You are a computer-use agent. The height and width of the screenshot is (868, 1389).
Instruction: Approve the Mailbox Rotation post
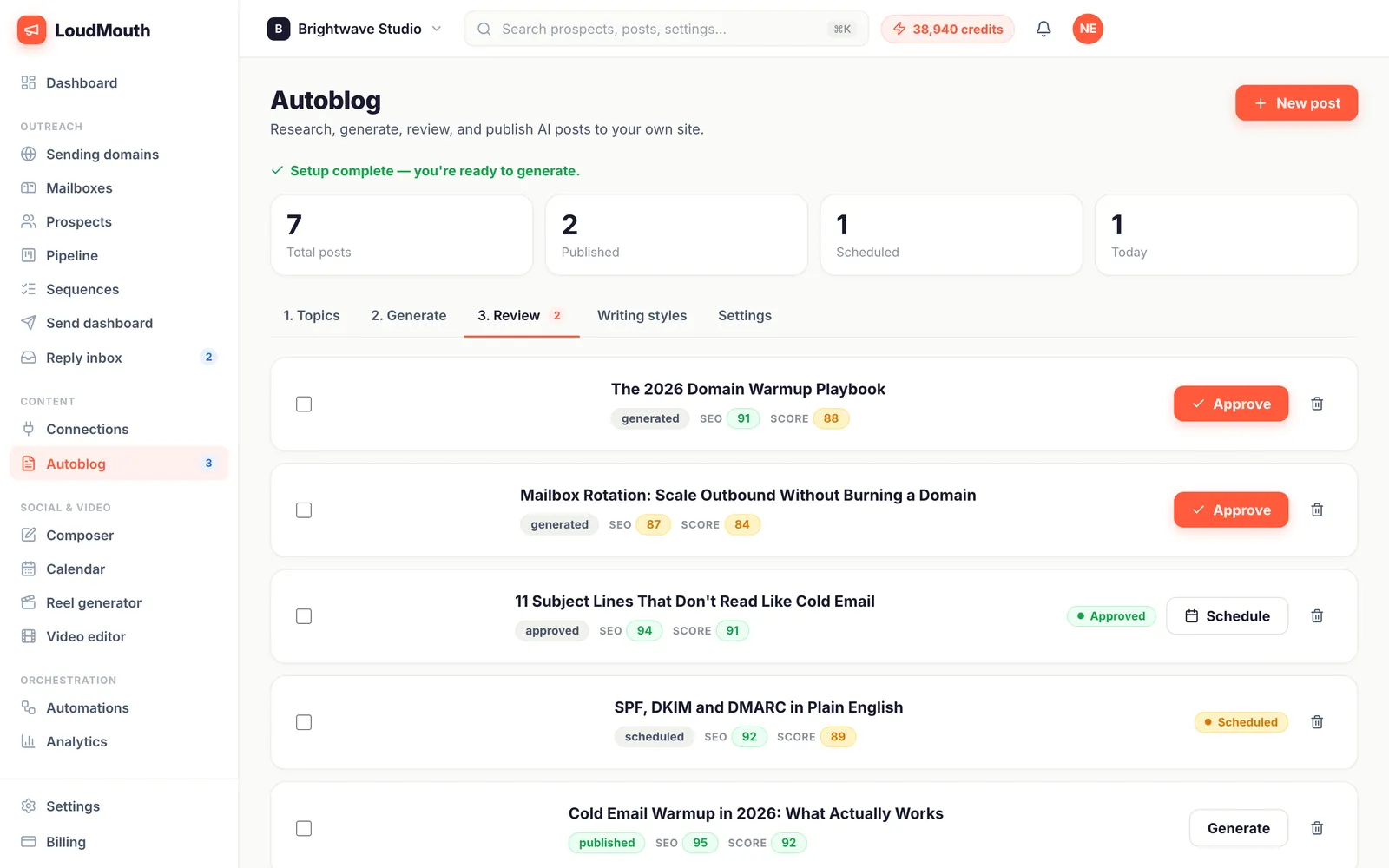(x=1230, y=510)
